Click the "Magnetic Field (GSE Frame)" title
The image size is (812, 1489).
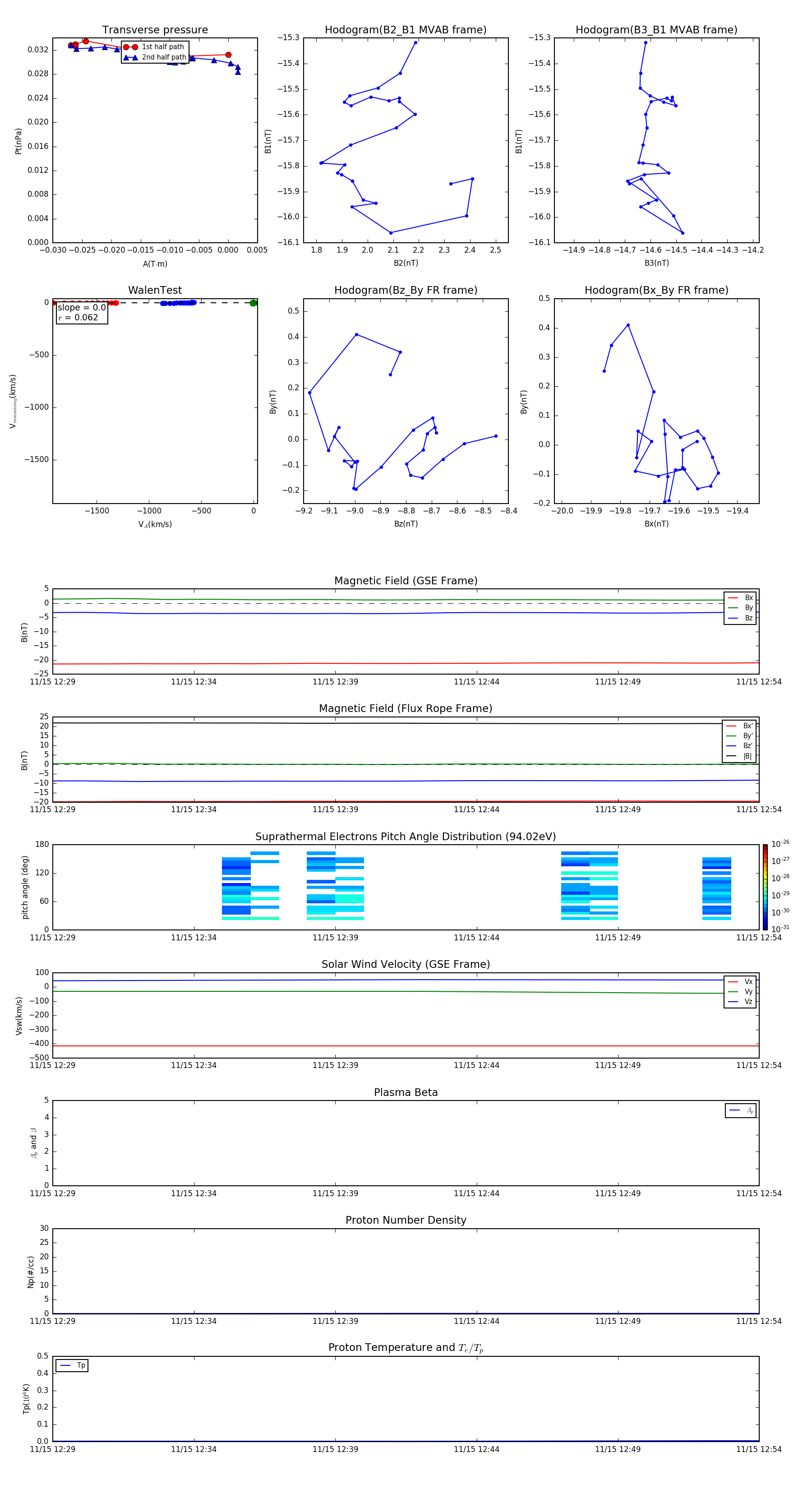click(x=406, y=581)
